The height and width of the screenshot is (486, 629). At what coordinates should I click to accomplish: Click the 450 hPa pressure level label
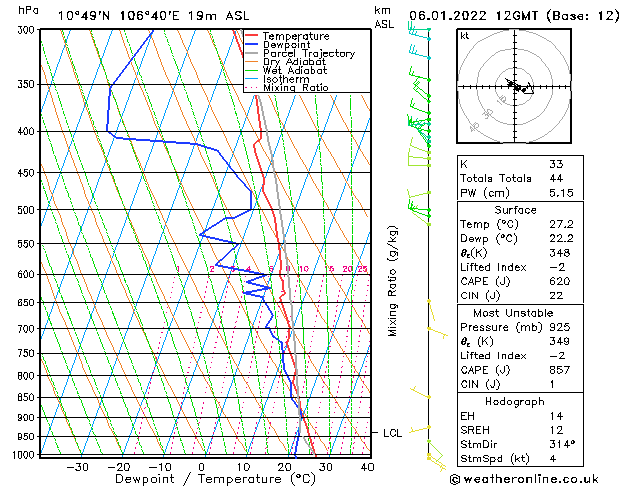click(x=28, y=173)
